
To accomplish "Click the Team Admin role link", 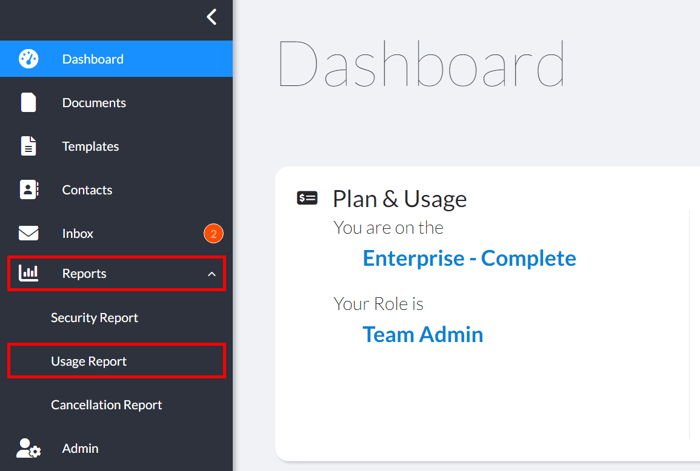I will 422,334.
